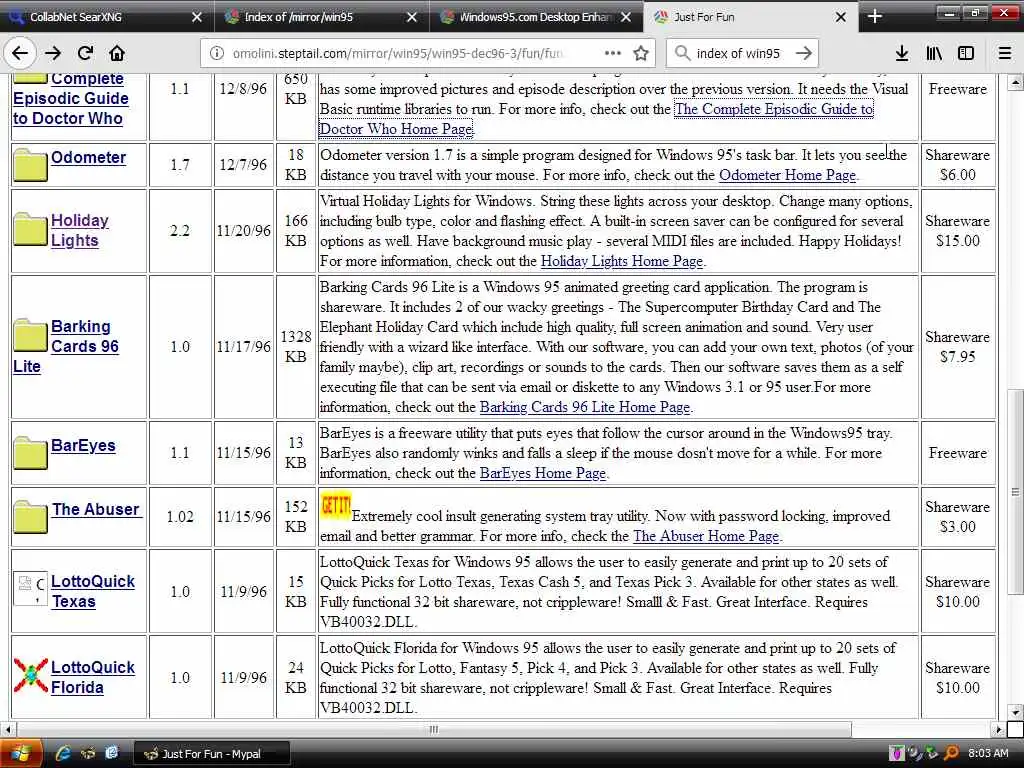Select the Shareware $7.95 cell
Viewport: 1024px width, 768px height.
[x=957, y=347]
